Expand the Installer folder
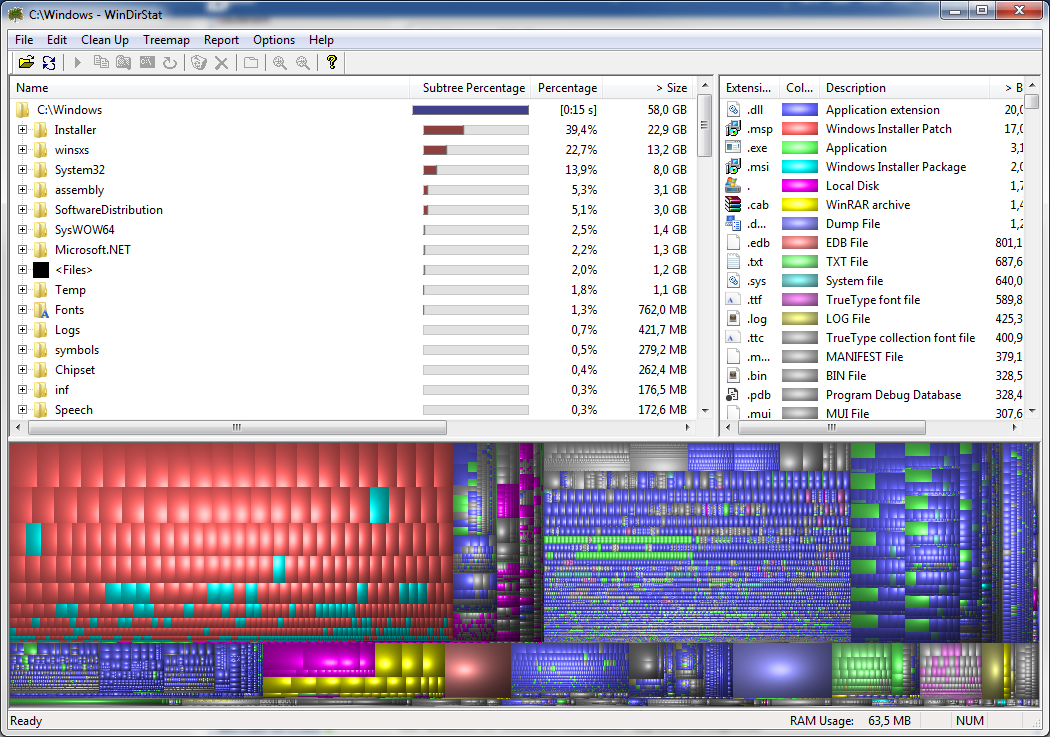This screenshot has height=737, width=1050. [x=23, y=129]
